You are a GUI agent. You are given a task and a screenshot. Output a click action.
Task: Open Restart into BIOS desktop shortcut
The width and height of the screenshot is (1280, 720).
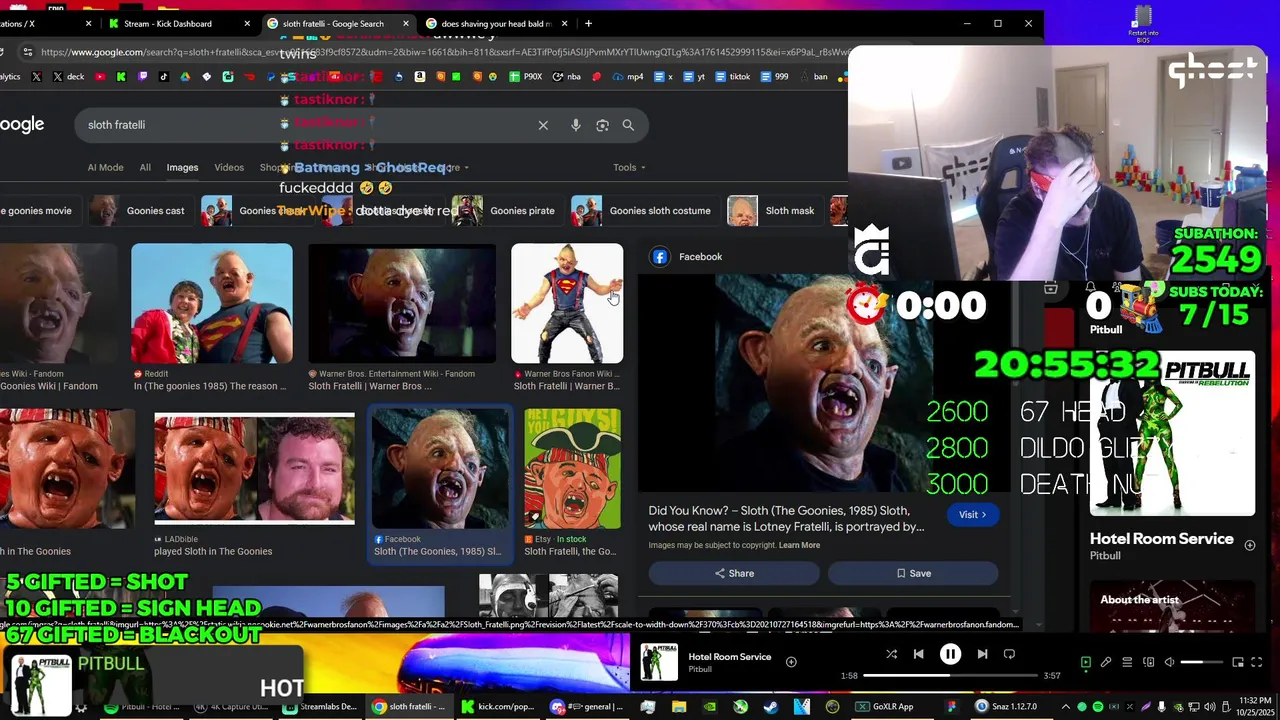click(x=1143, y=22)
